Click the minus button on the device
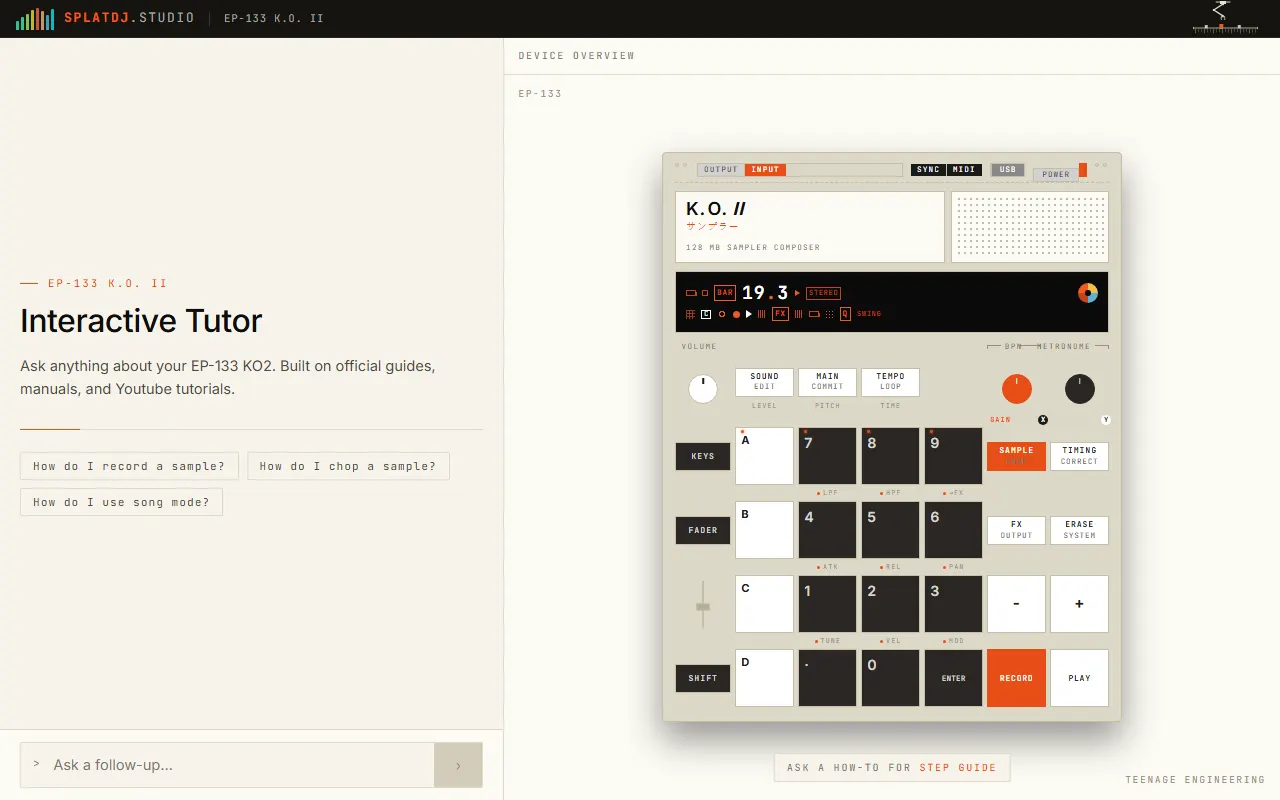Image resolution: width=1280 pixels, height=800 pixels. pyautogui.click(x=1017, y=604)
